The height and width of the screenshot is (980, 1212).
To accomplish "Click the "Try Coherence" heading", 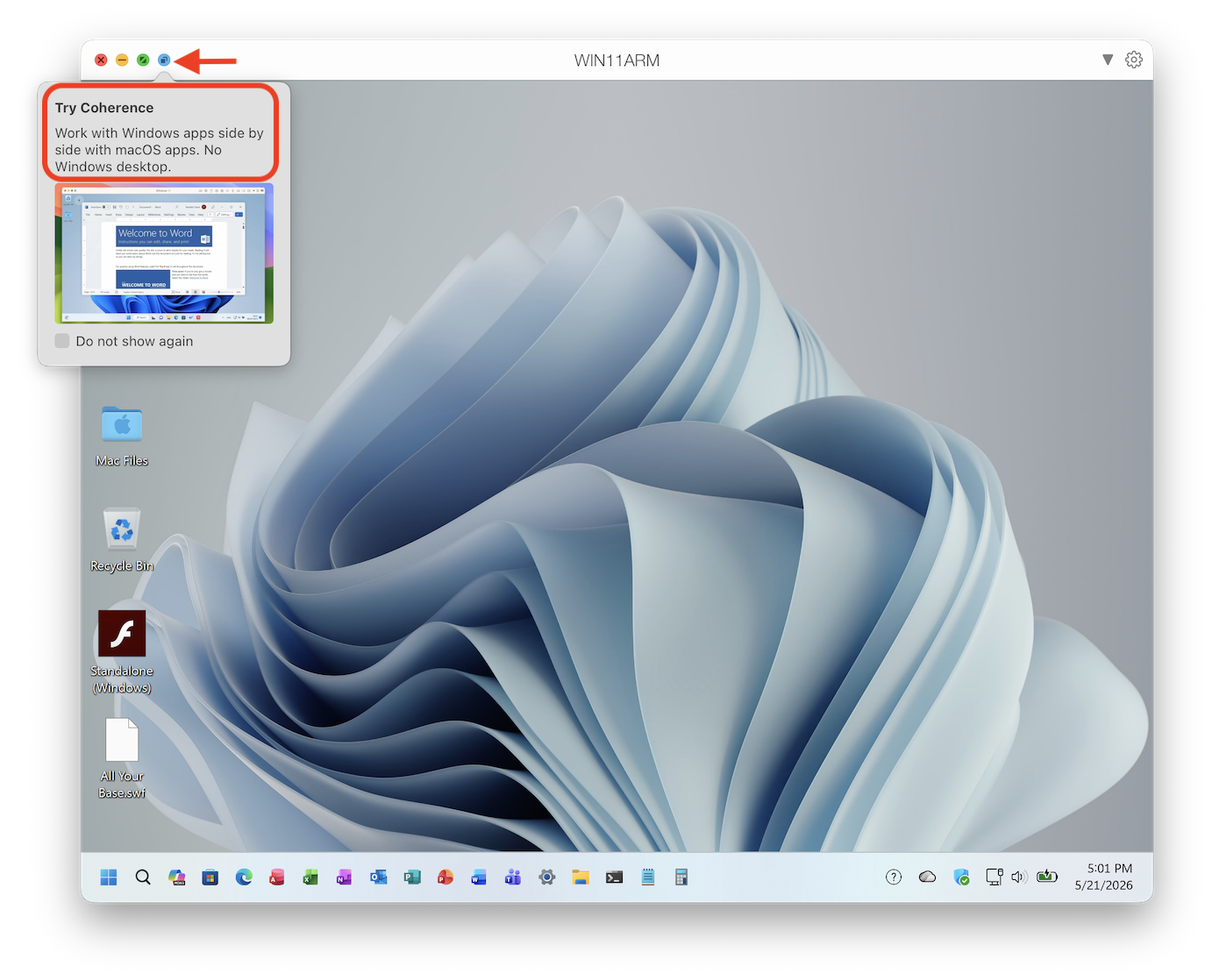I will click(104, 108).
